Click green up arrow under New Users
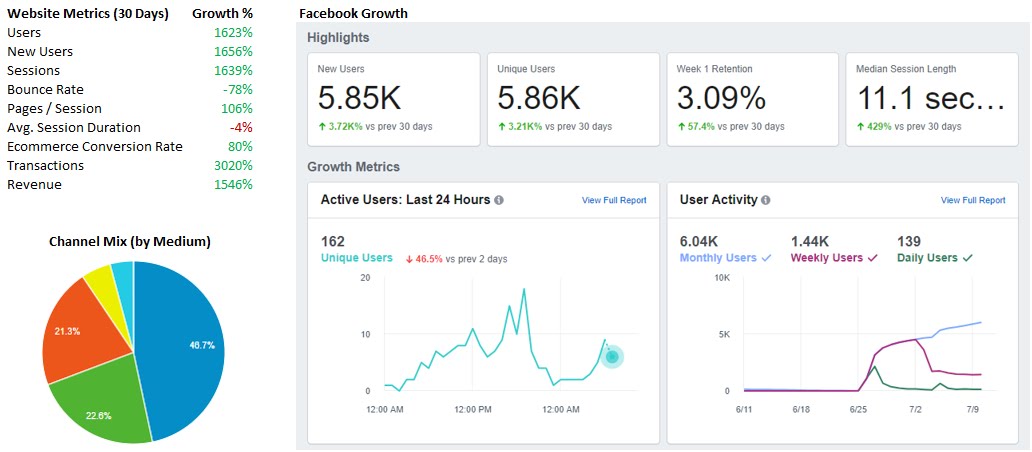The width and height of the screenshot is (1032, 452). coord(322,126)
